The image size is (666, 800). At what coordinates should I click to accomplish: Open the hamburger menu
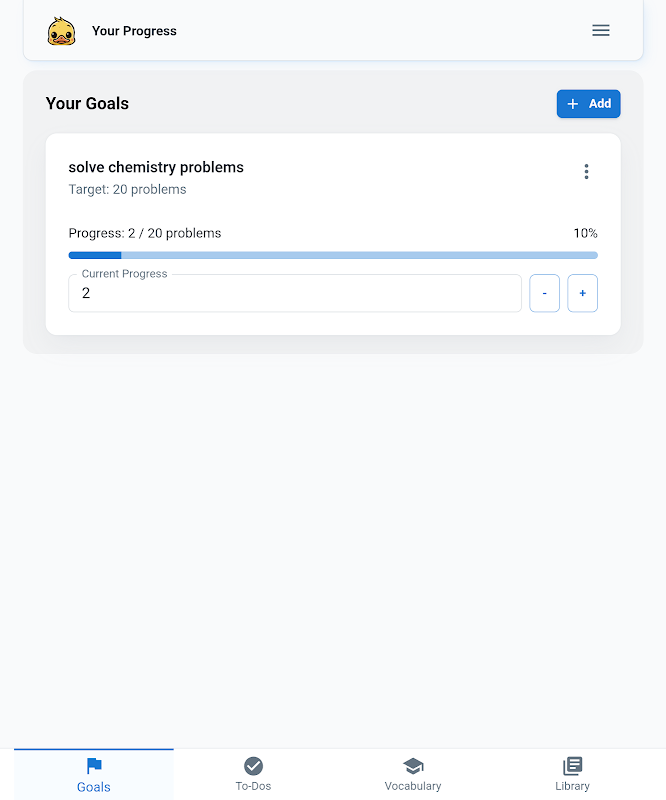pos(601,31)
